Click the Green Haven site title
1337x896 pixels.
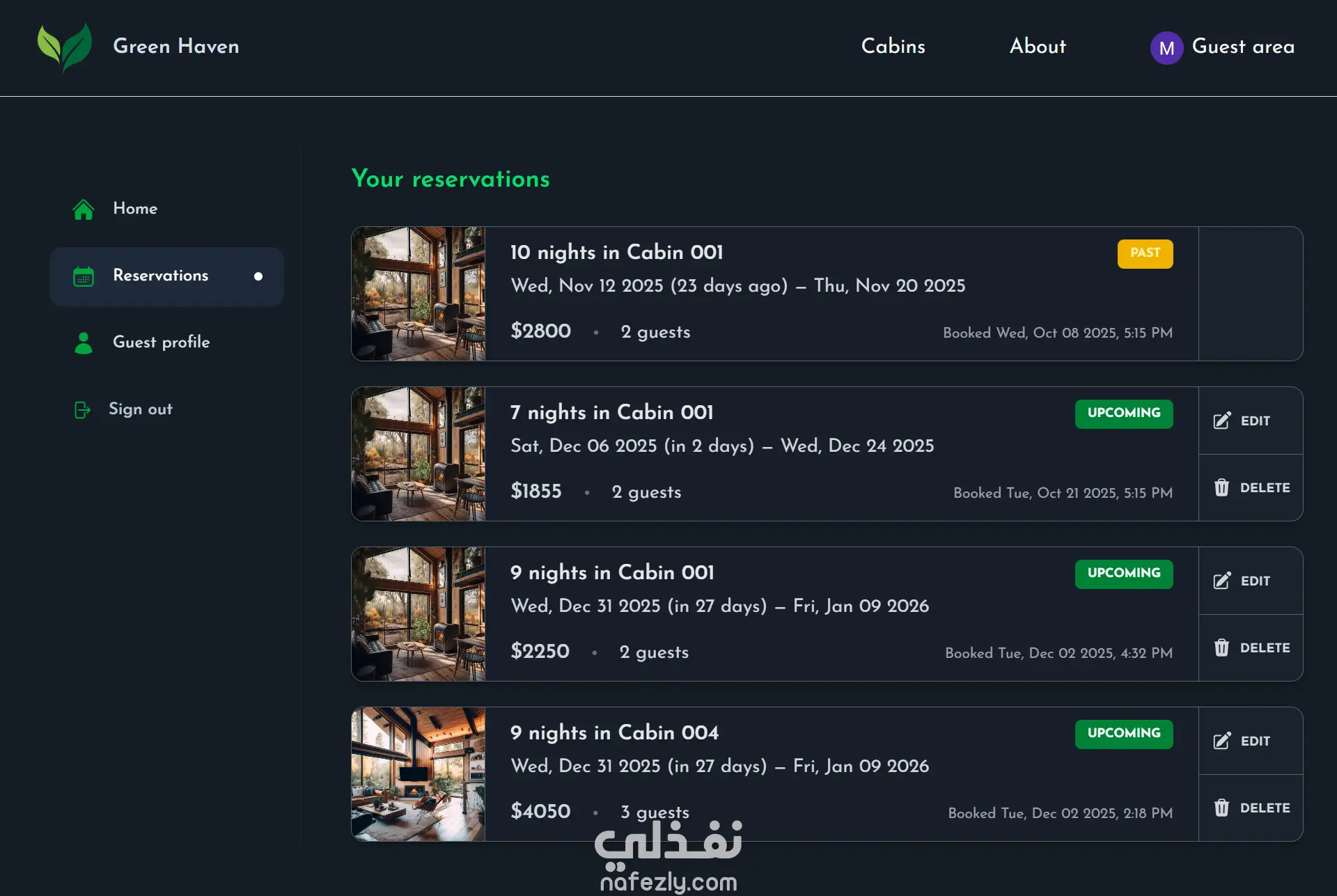click(x=176, y=47)
